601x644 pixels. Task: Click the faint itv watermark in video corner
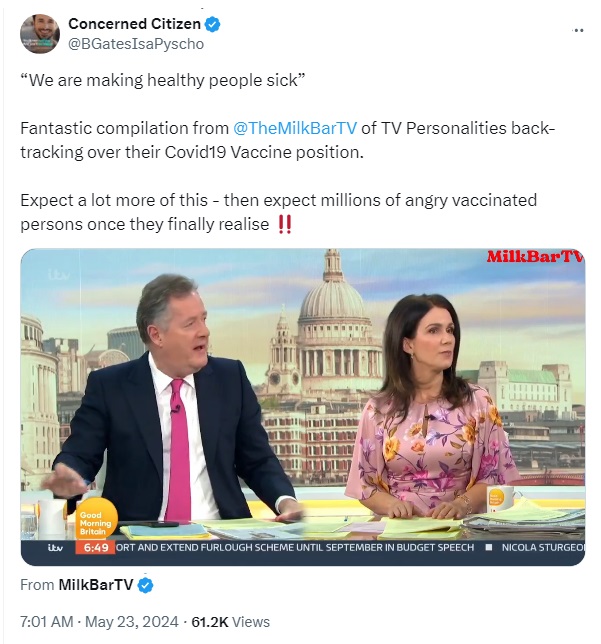tap(59, 275)
